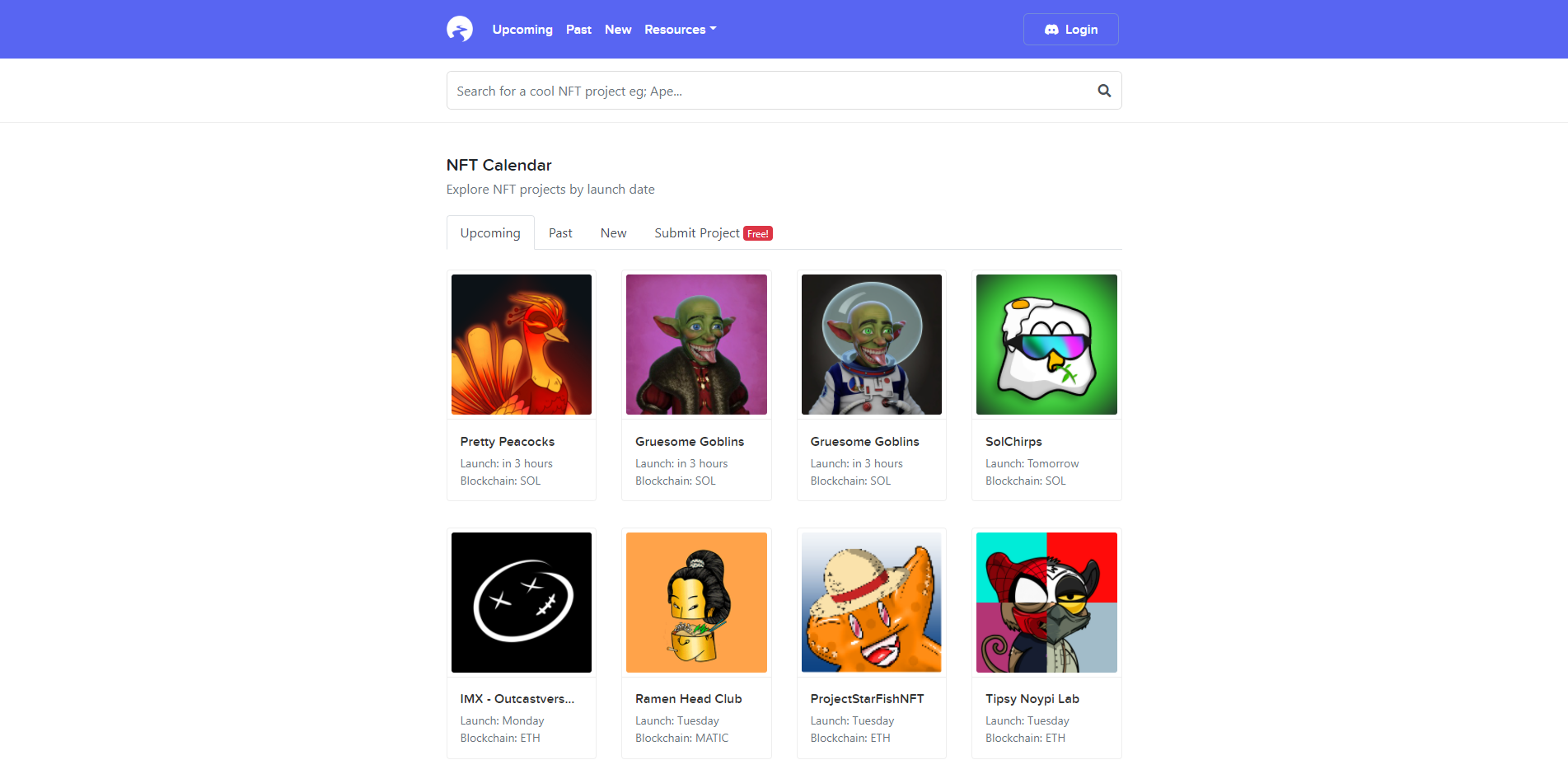
Task: Open the Tipsy Noypi Lab thumbnail
Action: (x=1046, y=602)
